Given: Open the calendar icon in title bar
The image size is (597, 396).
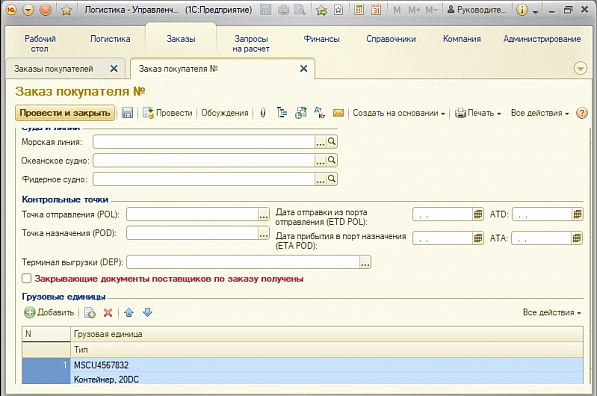Looking at the screenshot, I should [376, 10].
